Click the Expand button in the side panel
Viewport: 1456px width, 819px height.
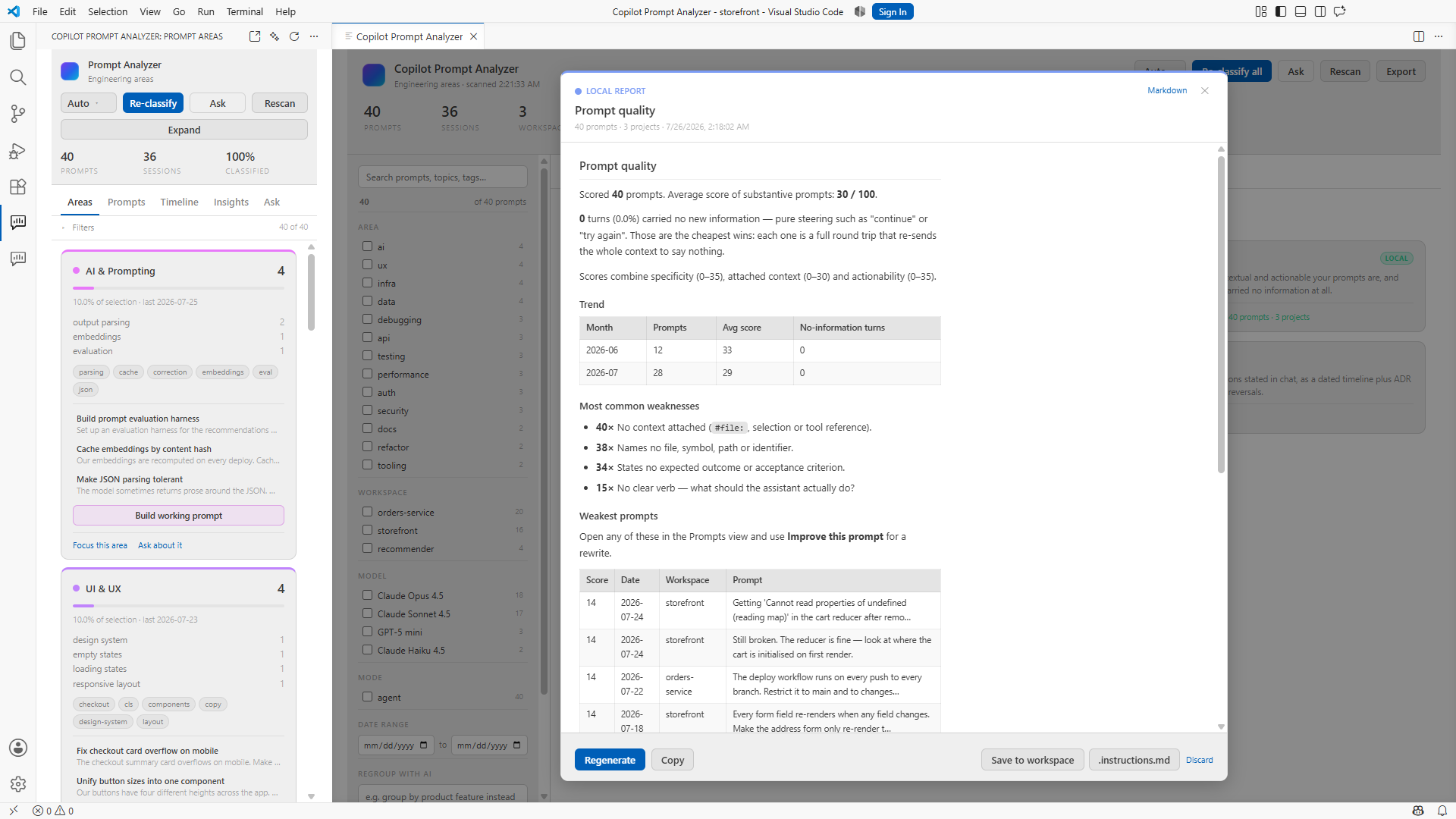[184, 130]
